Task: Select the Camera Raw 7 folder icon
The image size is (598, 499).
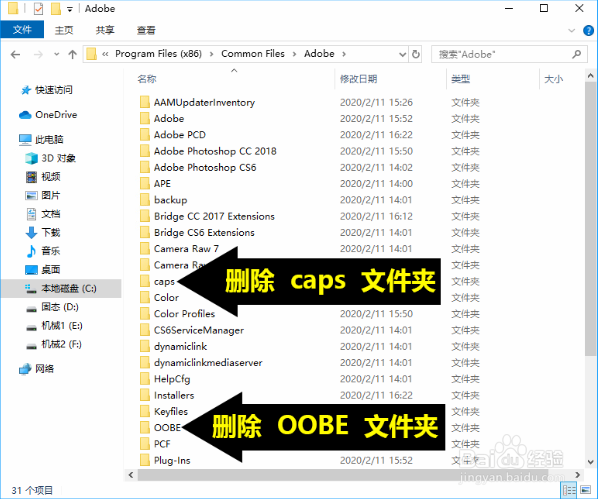Action: click(x=145, y=249)
